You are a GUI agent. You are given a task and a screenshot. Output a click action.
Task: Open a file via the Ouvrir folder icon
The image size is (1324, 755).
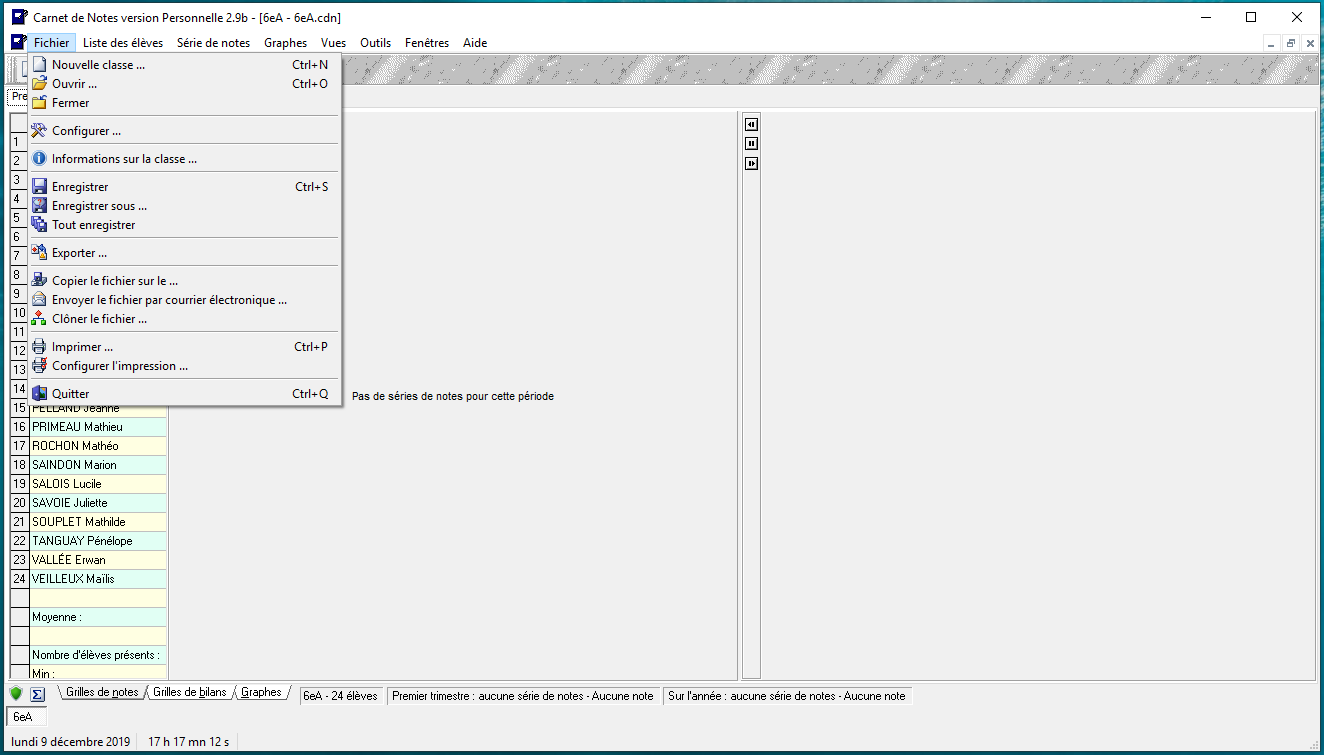tap(39, 84)
